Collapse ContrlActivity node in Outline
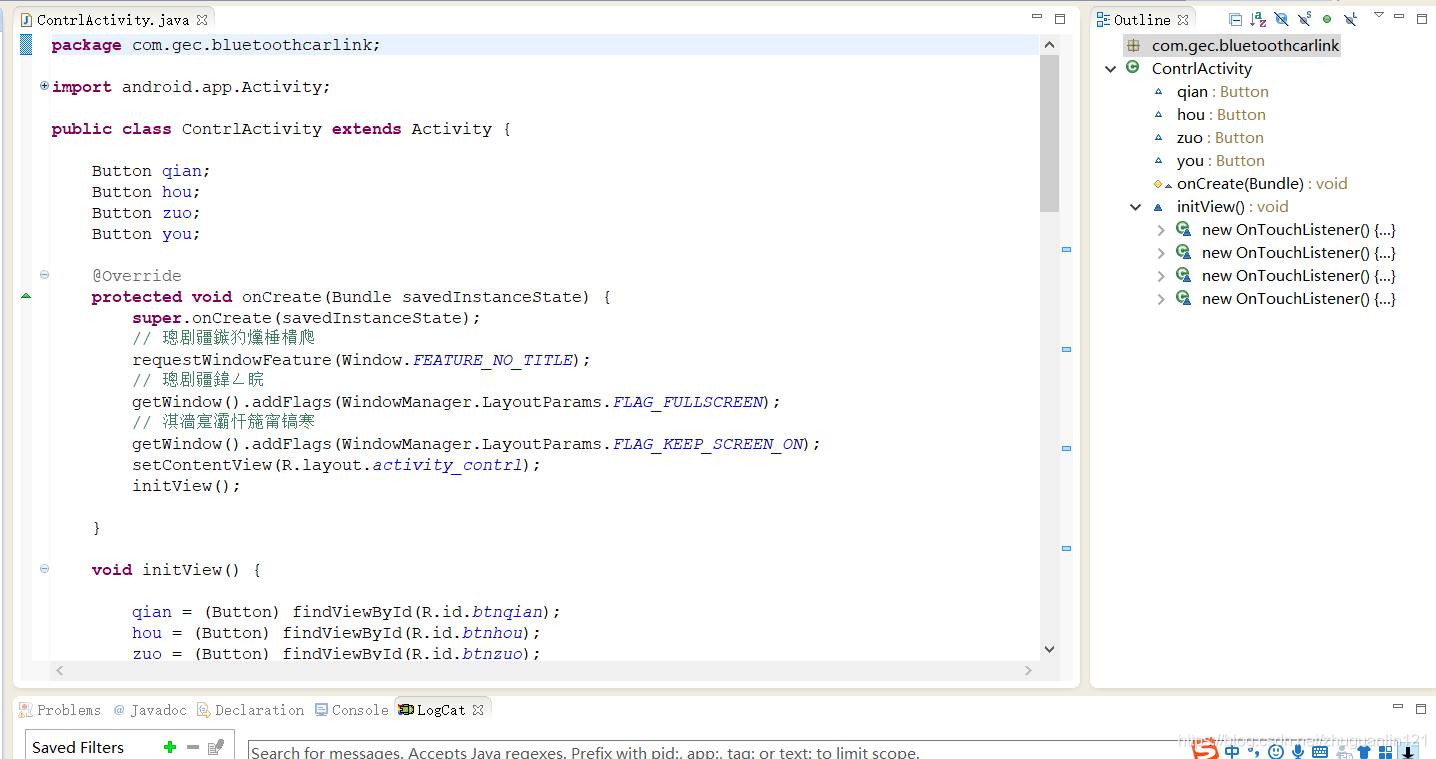 pyautogui.click(x=1110, y=69)
